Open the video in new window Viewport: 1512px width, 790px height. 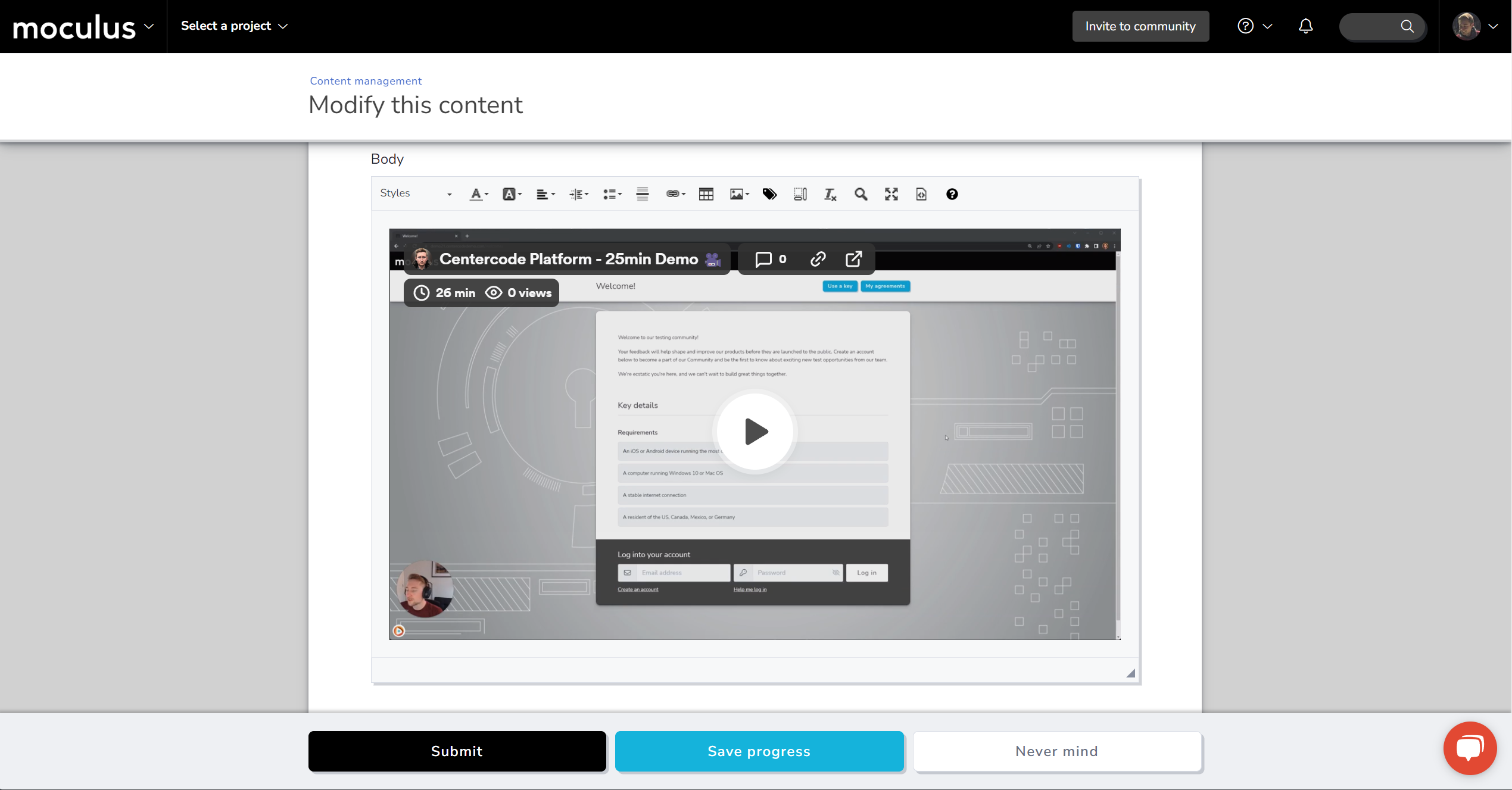[x=853, y=259]
